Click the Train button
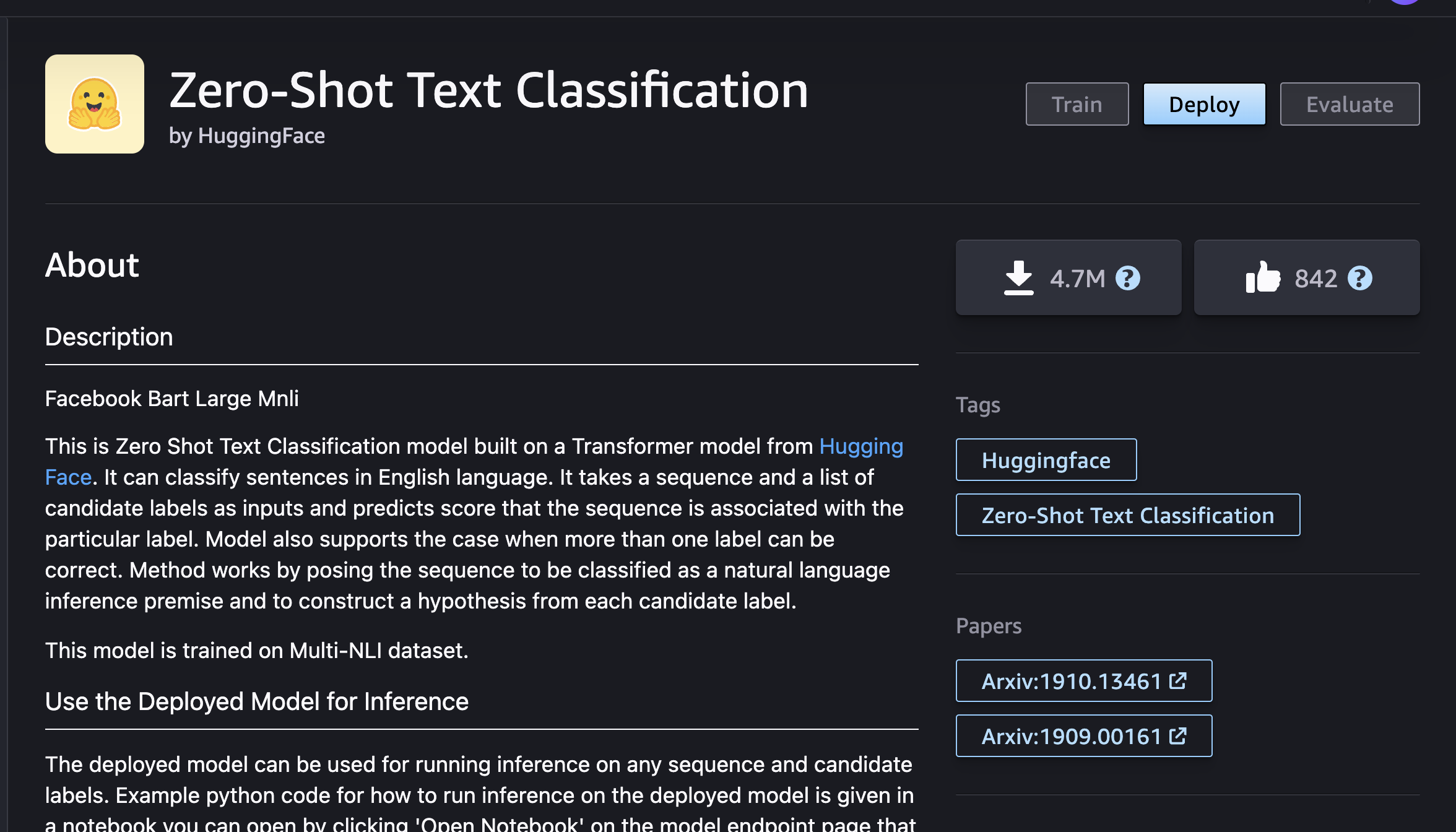Image resolution: width=1456 pixels, height=832 pixels. [x=1077, y=103]
